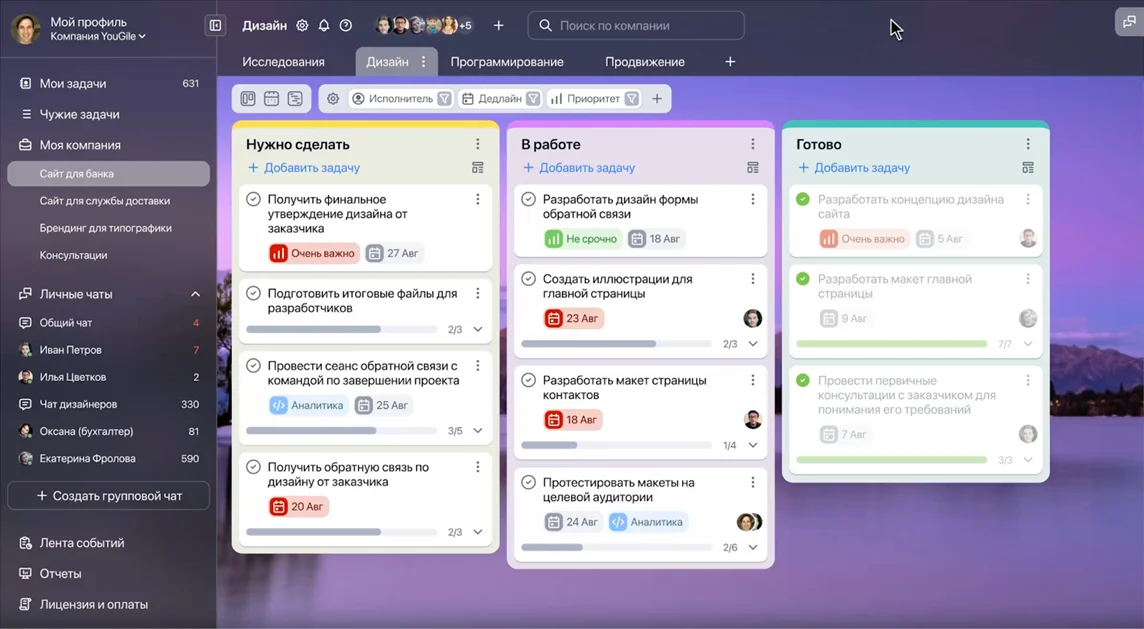This screenshot has width=1144, height=629.
Task: Switch to calendar view icon in toolbar
Action: (x=271, y=99)
